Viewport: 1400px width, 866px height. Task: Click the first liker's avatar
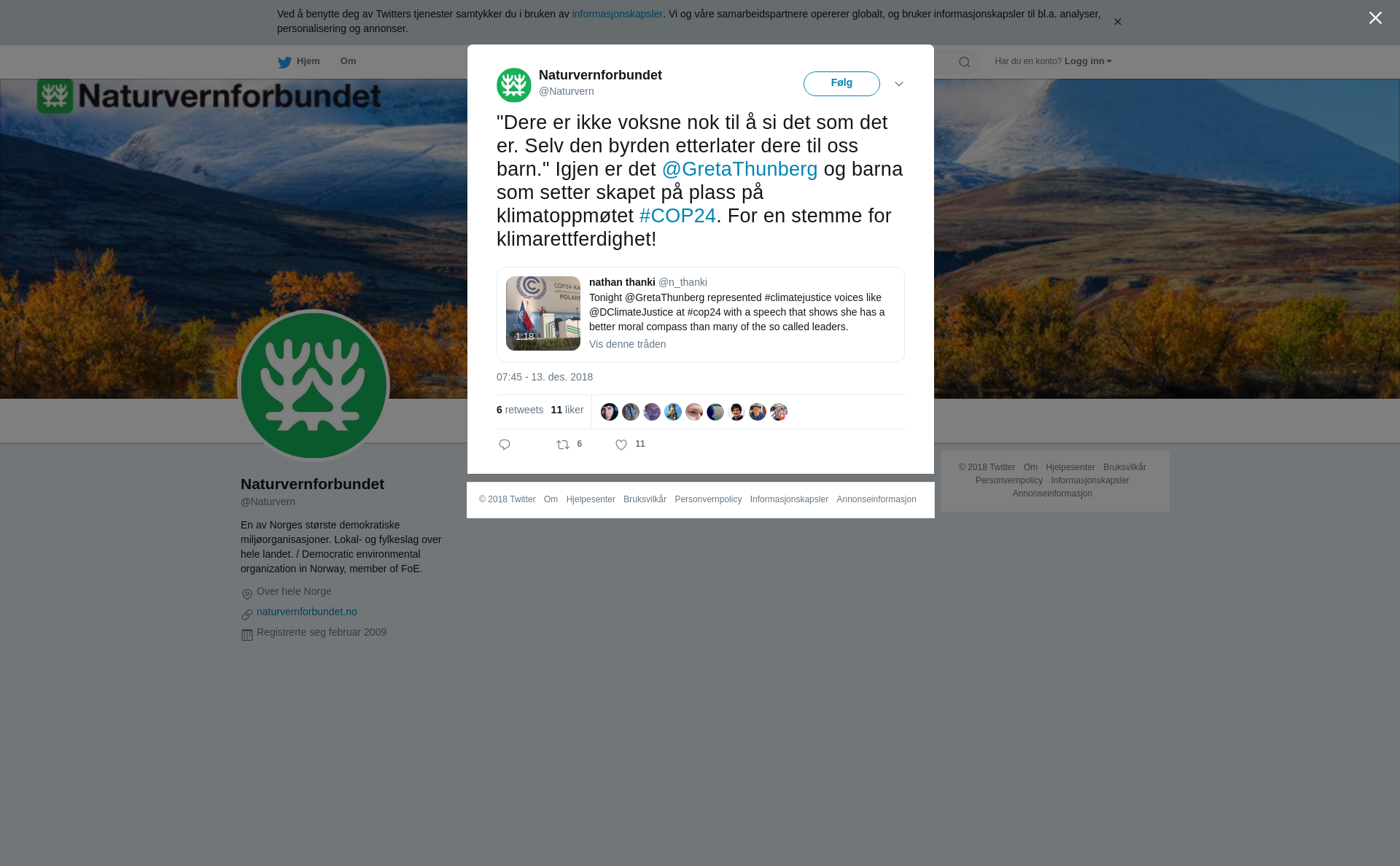click(610, 412)
